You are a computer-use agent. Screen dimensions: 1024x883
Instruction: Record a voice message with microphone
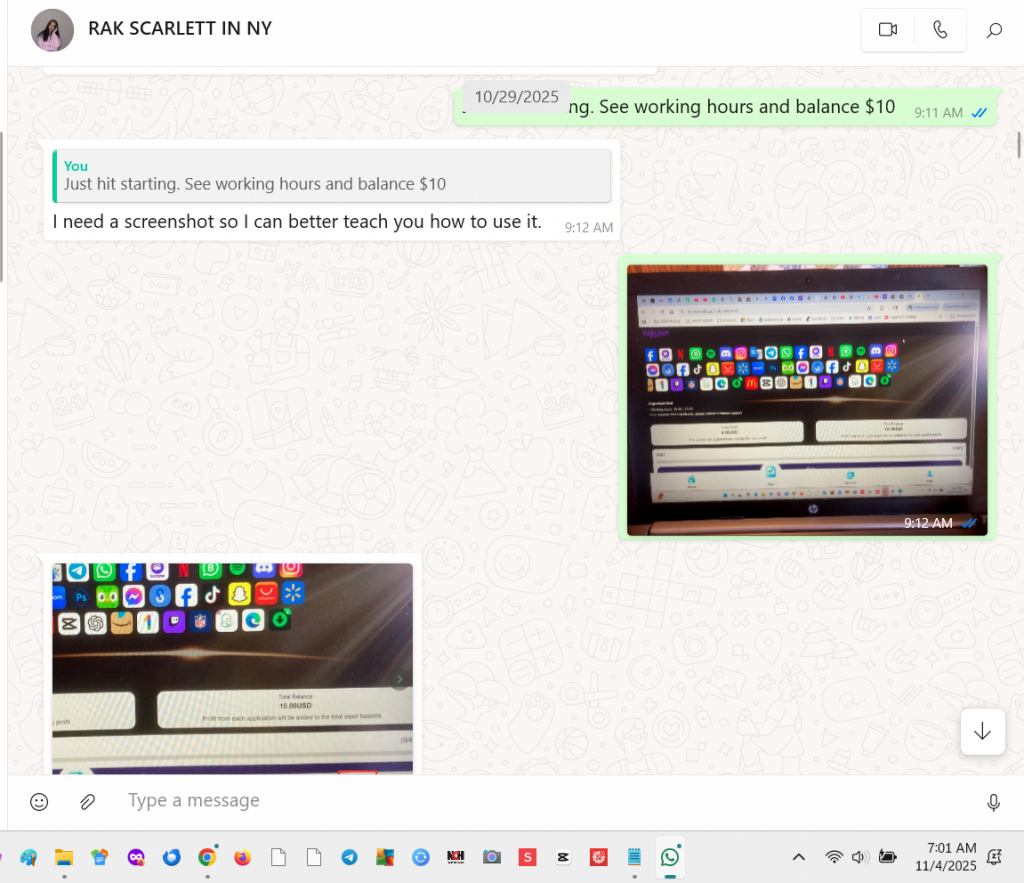coord(993,802)
